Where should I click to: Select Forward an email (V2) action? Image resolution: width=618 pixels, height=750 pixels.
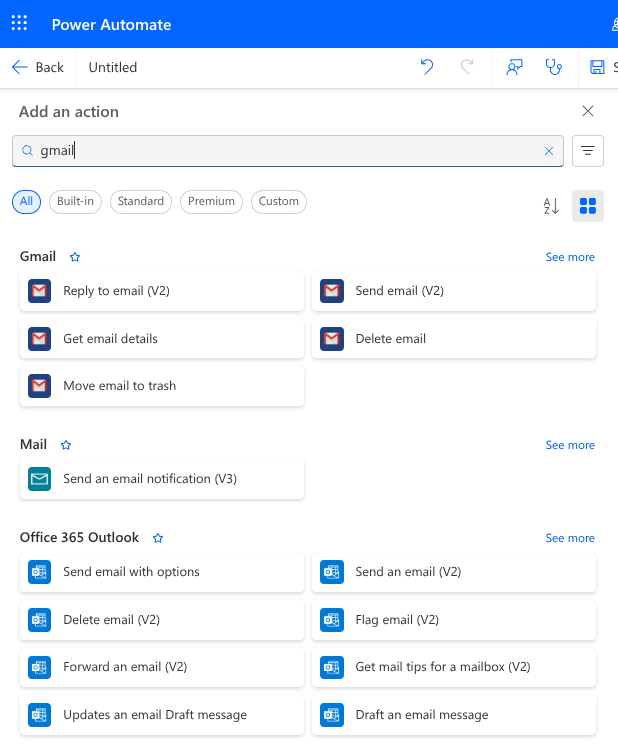[162, 667]
